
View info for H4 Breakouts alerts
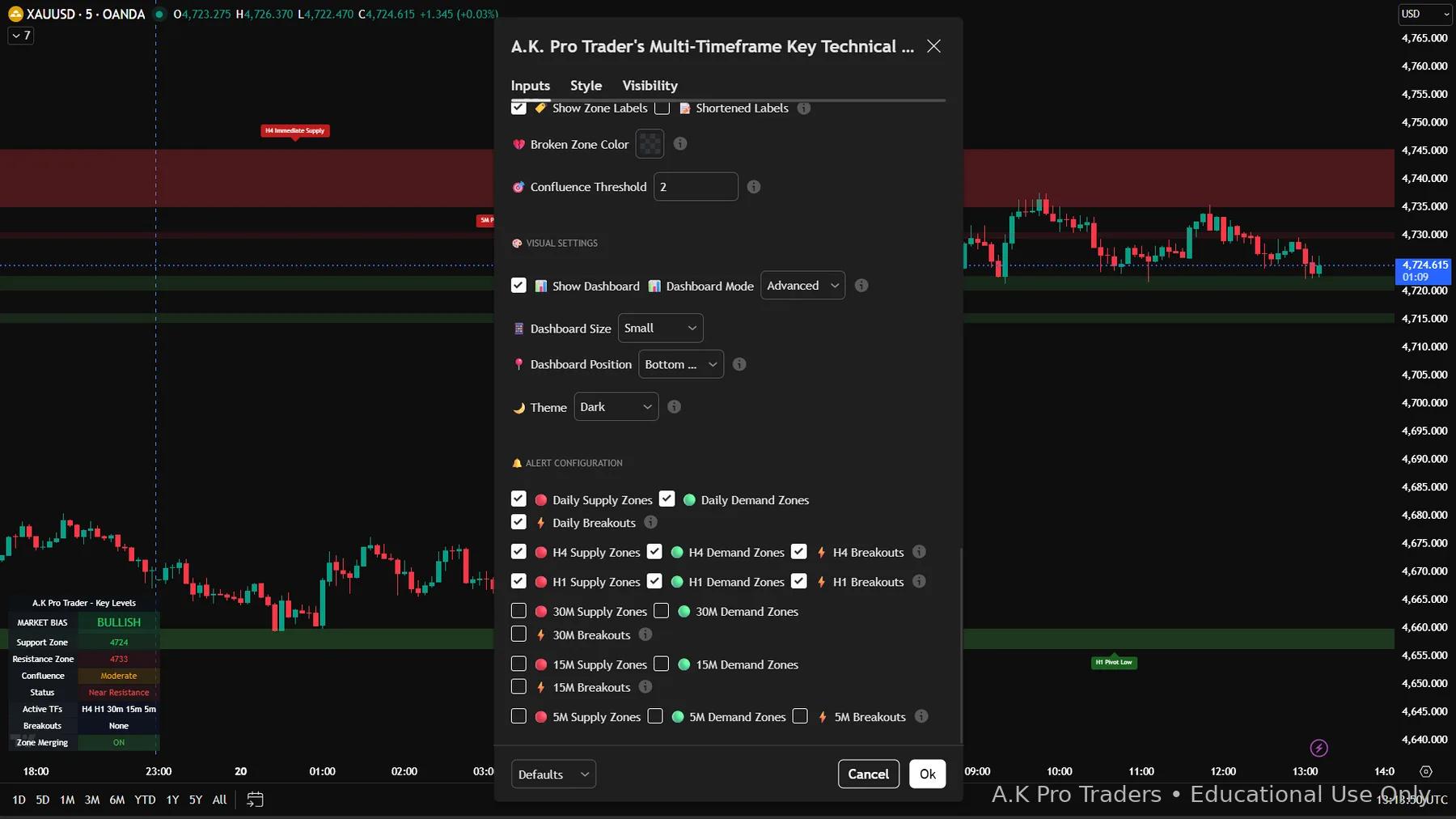click(919, 551)
